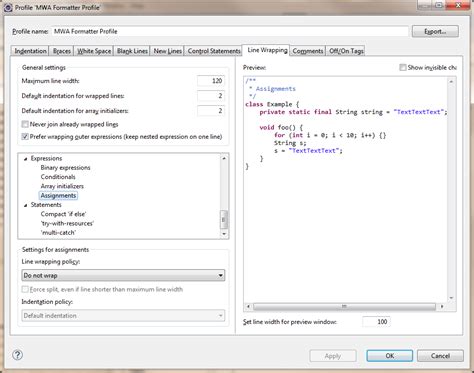
Task: Collapse the Statements tree node
Action: click(x=26, y=205)
